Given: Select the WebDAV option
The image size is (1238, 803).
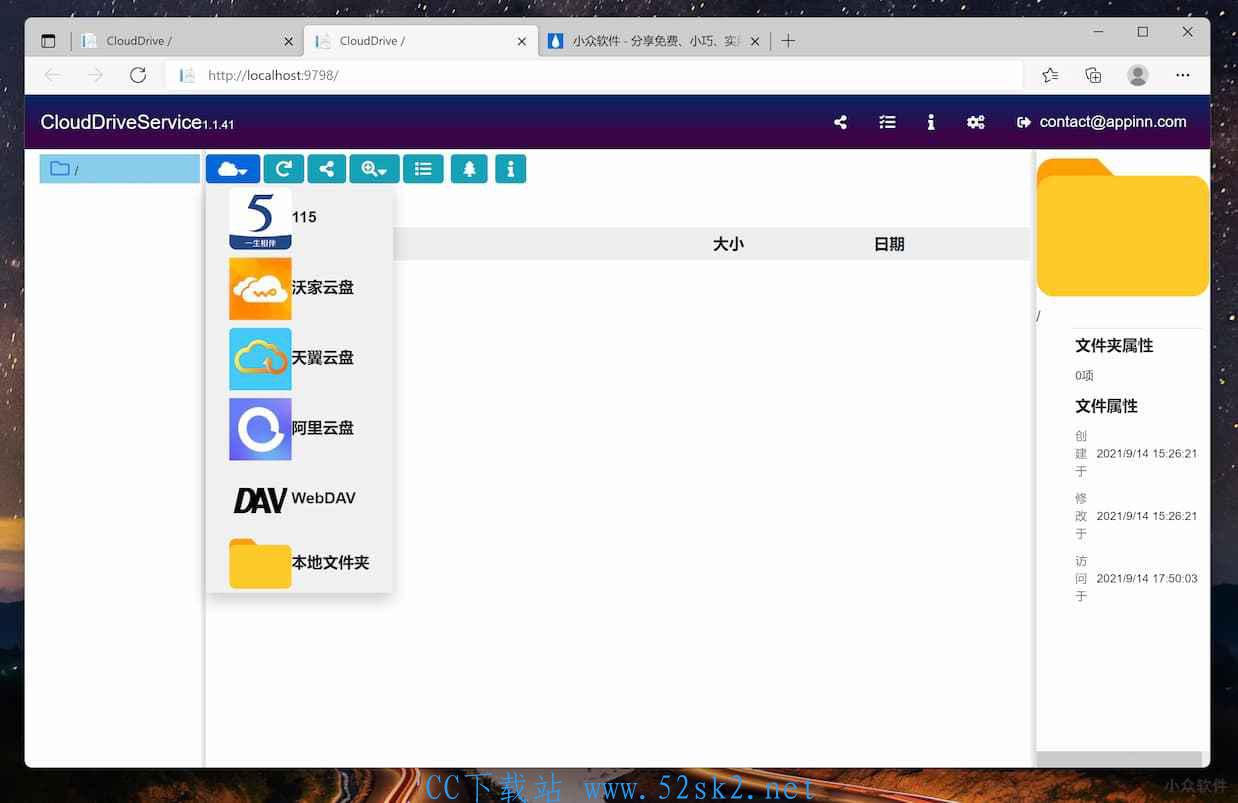Looking at the screenshot, I should point(298,498).
